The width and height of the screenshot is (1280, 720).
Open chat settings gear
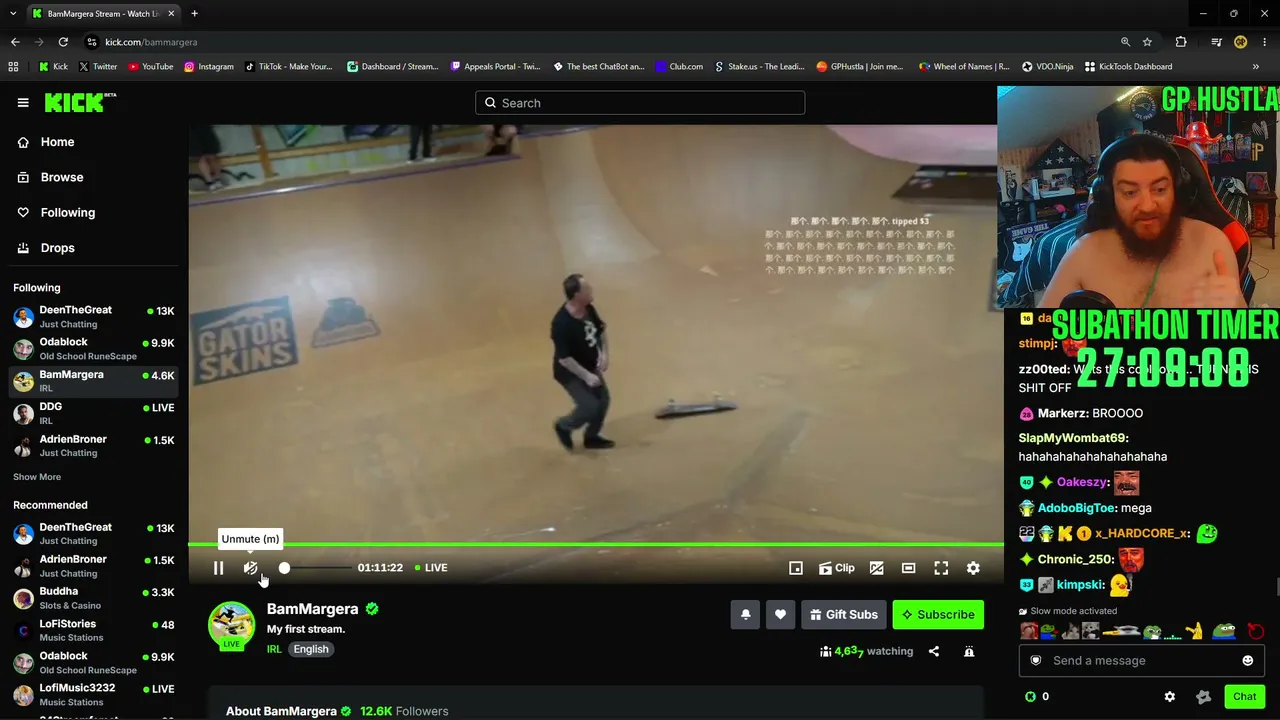pos(1170,697)
